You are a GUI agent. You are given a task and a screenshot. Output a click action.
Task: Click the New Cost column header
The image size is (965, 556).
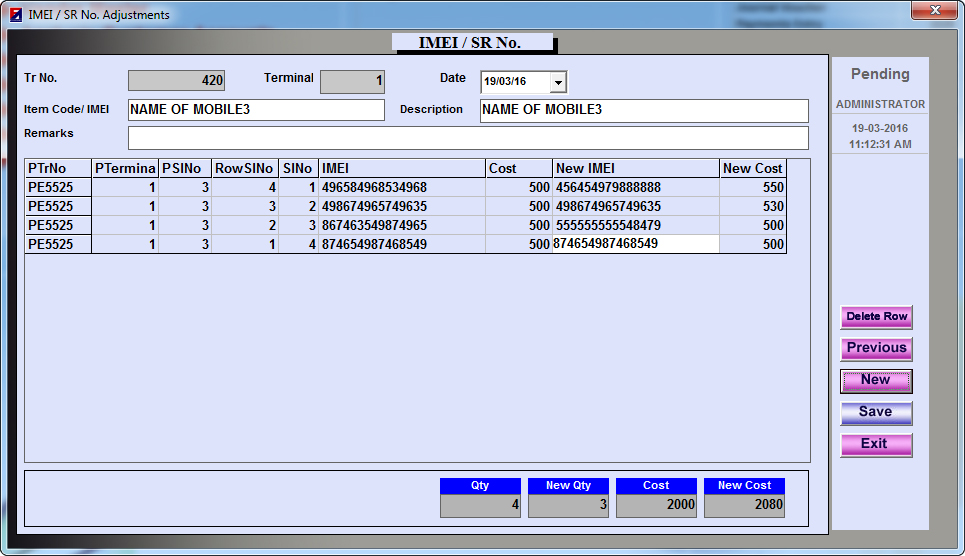point(752,169)
